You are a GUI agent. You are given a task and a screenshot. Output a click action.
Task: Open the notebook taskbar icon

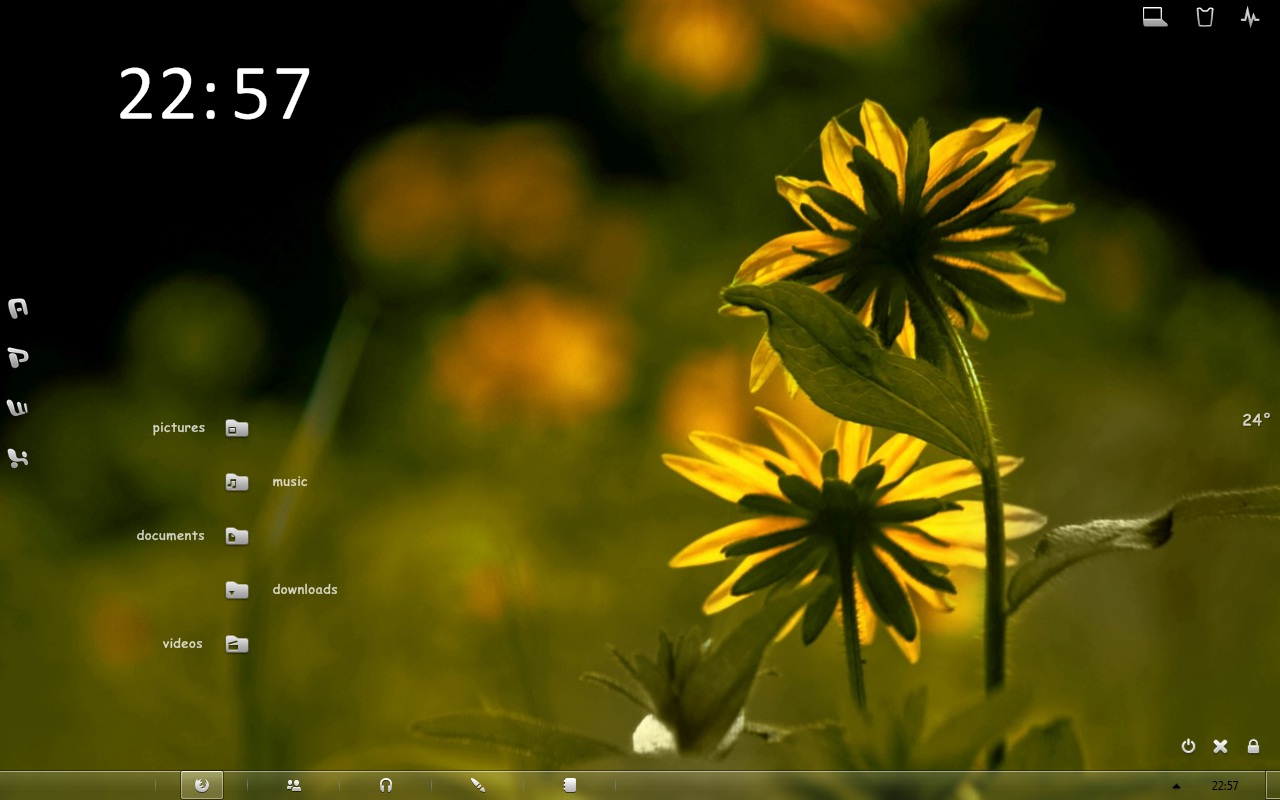569,785
